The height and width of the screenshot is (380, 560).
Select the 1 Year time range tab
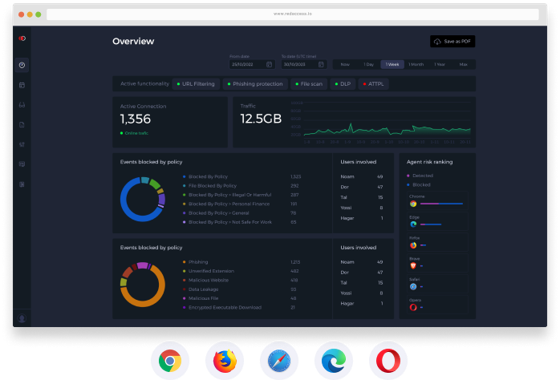click(440, 64)
